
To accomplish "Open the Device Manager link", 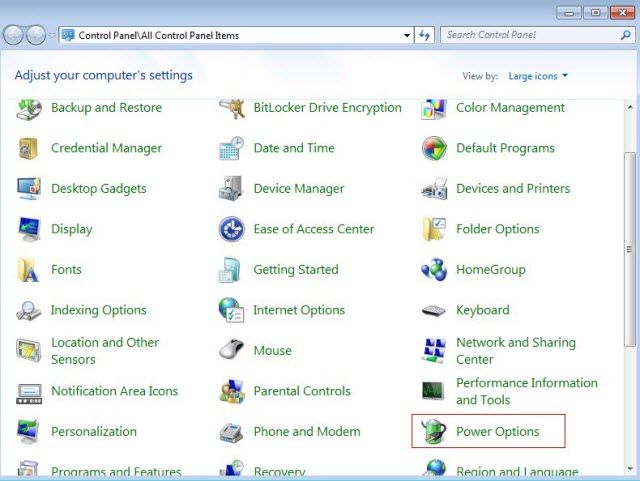I will (x=299, y=189).
